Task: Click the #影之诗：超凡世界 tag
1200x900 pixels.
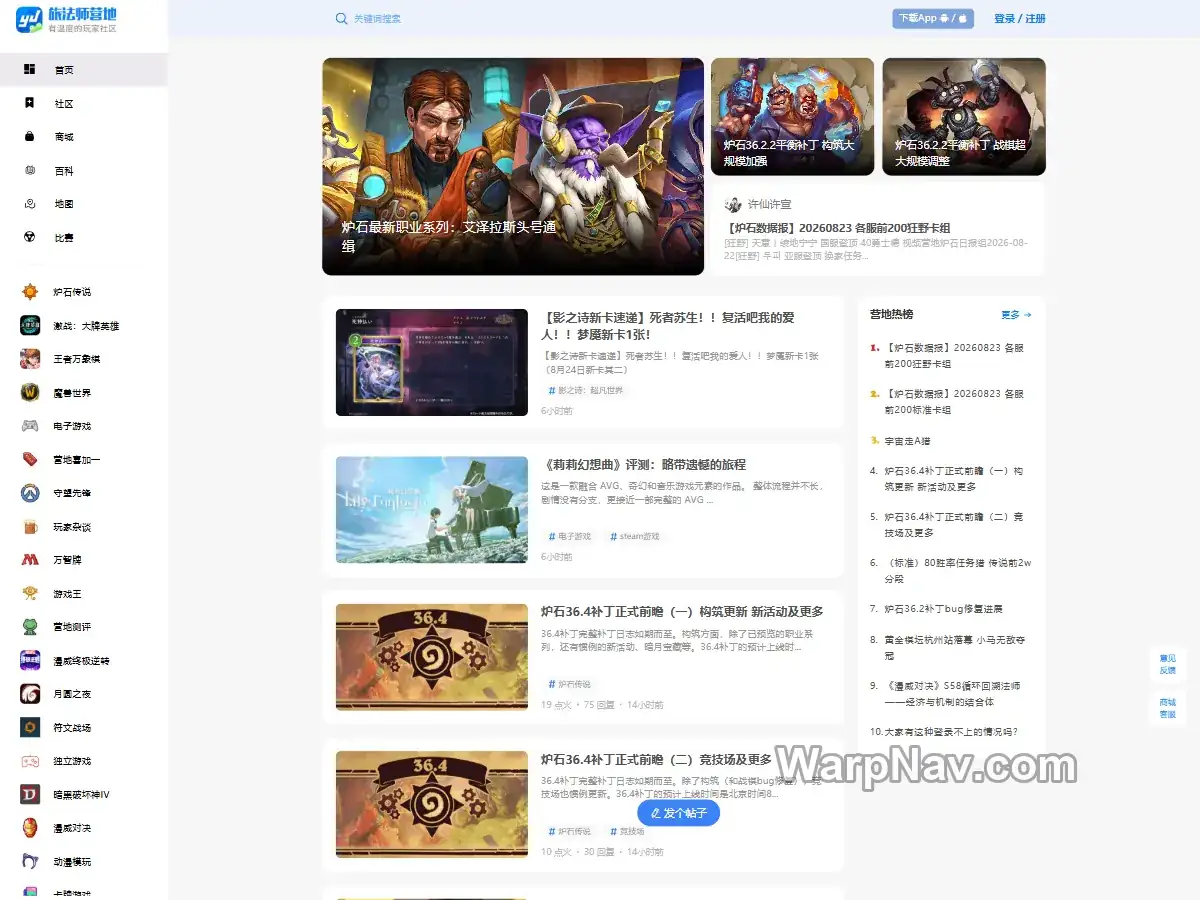Action: [x=586, y=390]
